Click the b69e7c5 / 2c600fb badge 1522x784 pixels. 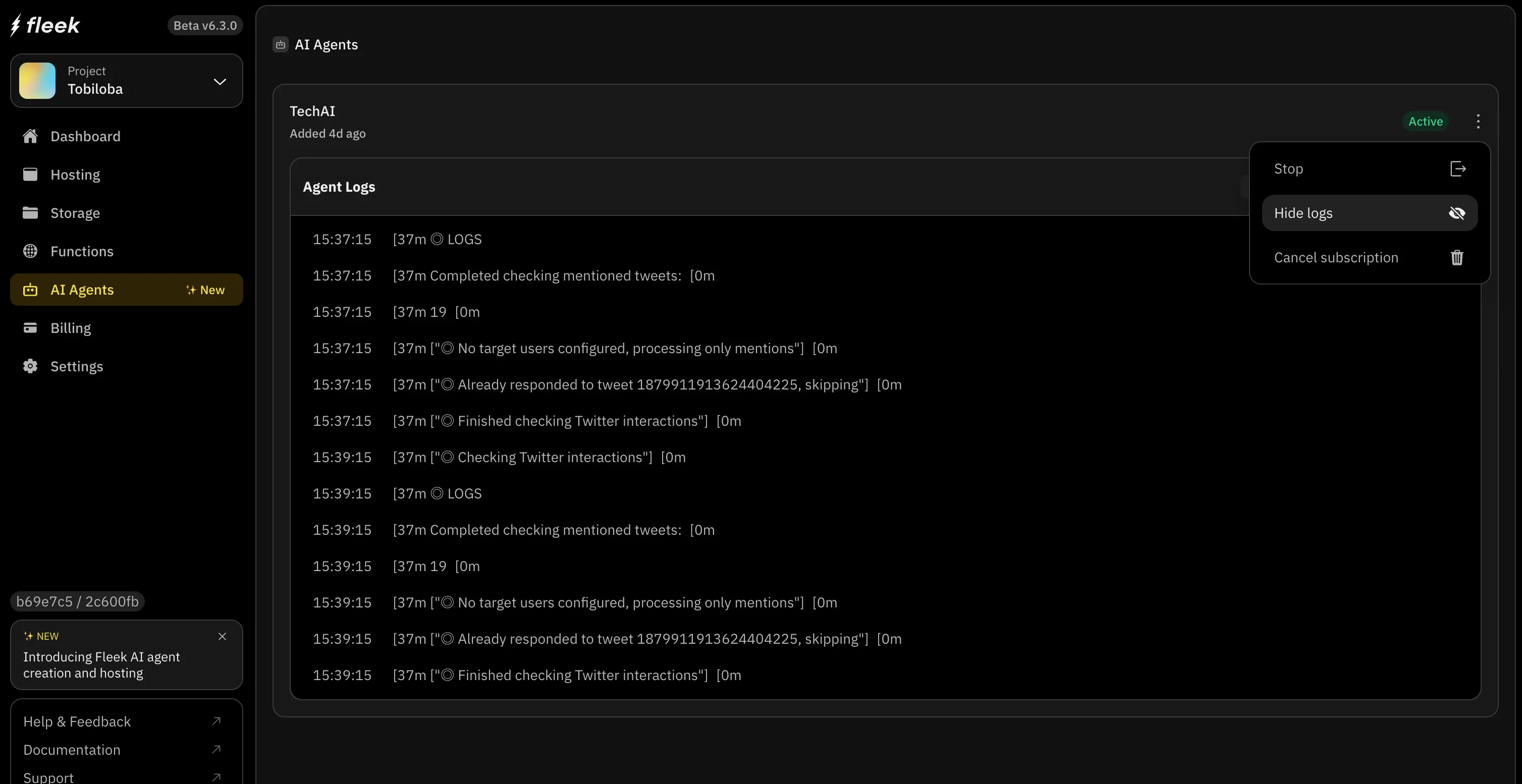click(77, 601)
